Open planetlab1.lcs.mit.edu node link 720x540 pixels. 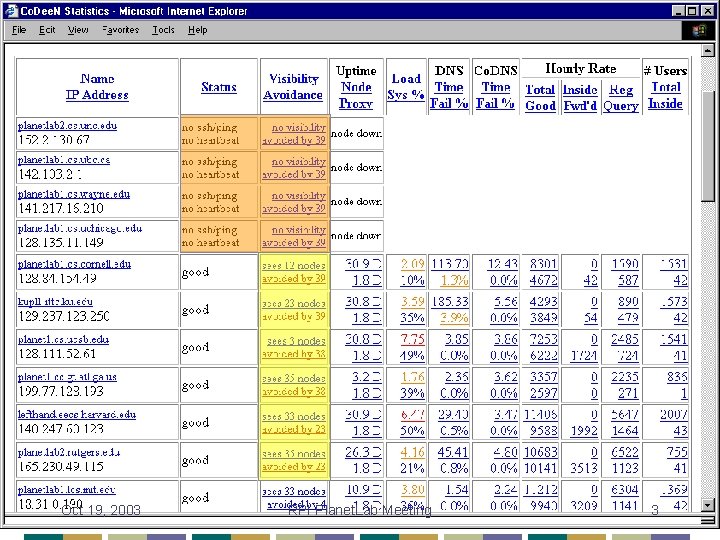coord(67,489)
